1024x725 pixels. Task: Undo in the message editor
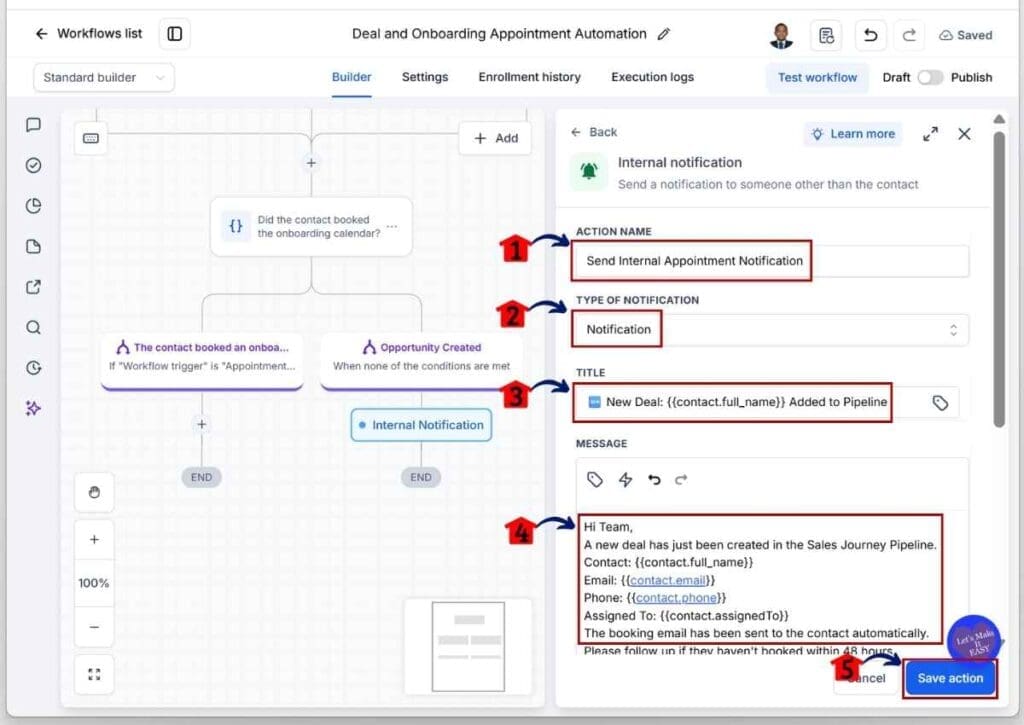coord(654,480)
